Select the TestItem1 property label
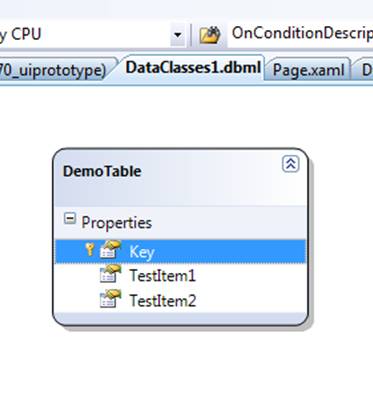 tap(162, 276)
